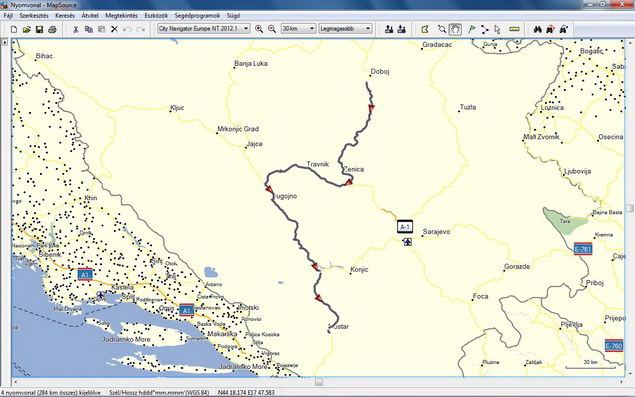Select the Distance ruler measure tool
Viewport: 635px width, 397px height.
pos(514,29)
